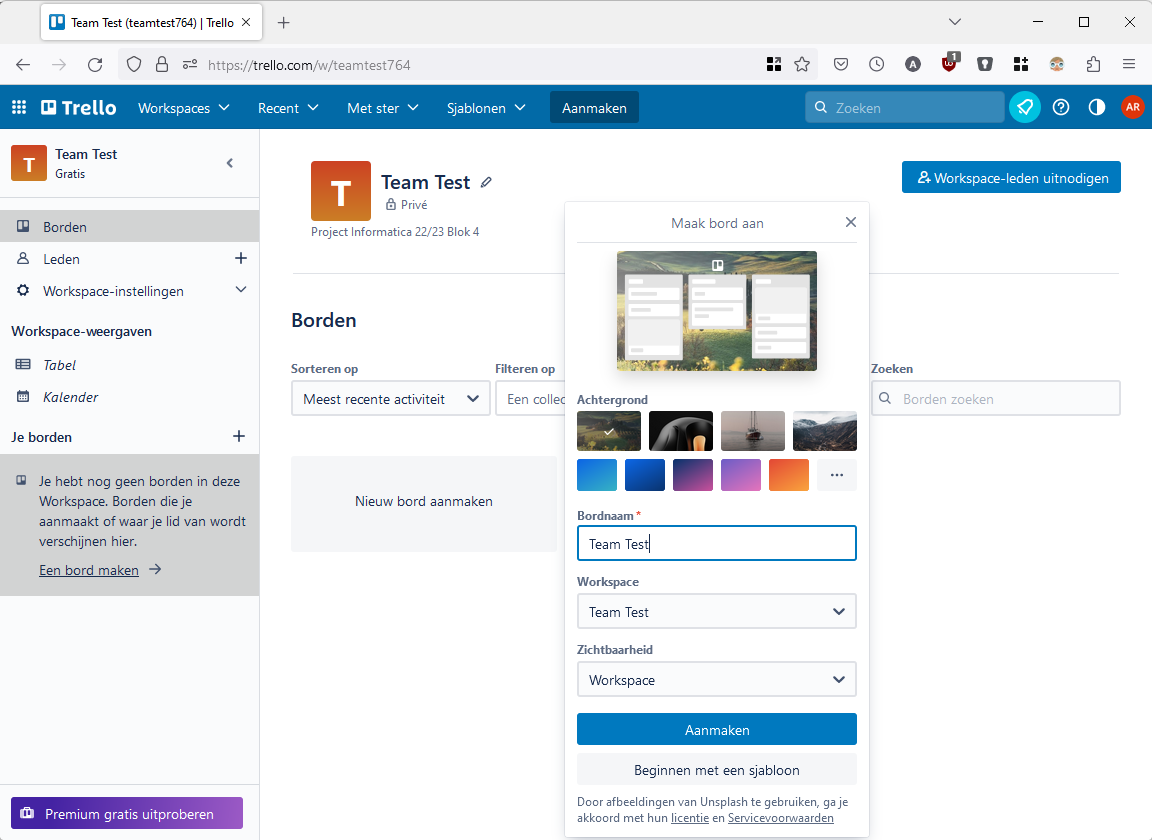1152x840 pixels.
Task: Open the Trello app switcher grid icon
Action: pyautogui.click(x=19, y=108)
